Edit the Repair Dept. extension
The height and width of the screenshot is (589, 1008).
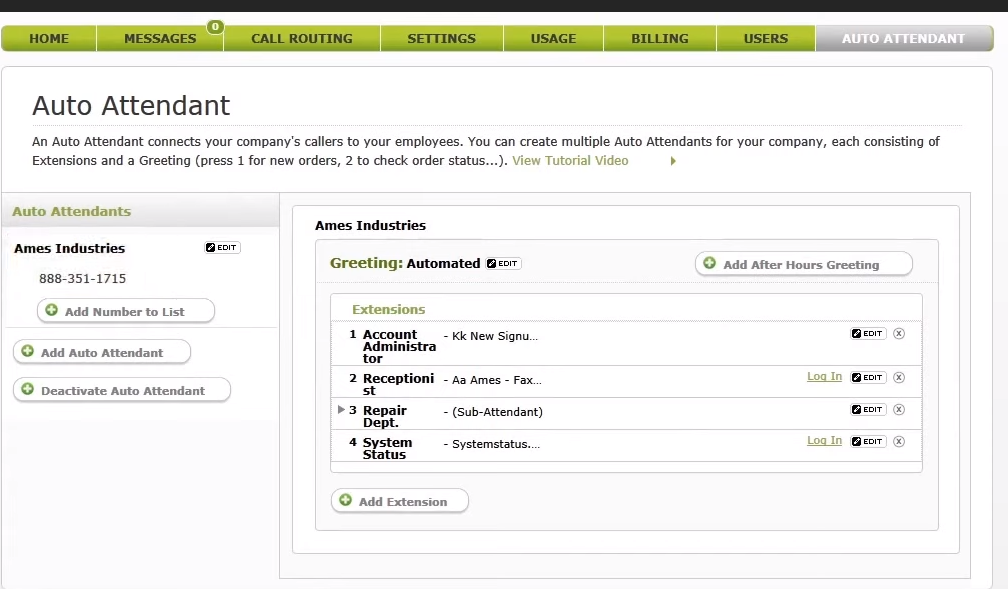(868, 410)
